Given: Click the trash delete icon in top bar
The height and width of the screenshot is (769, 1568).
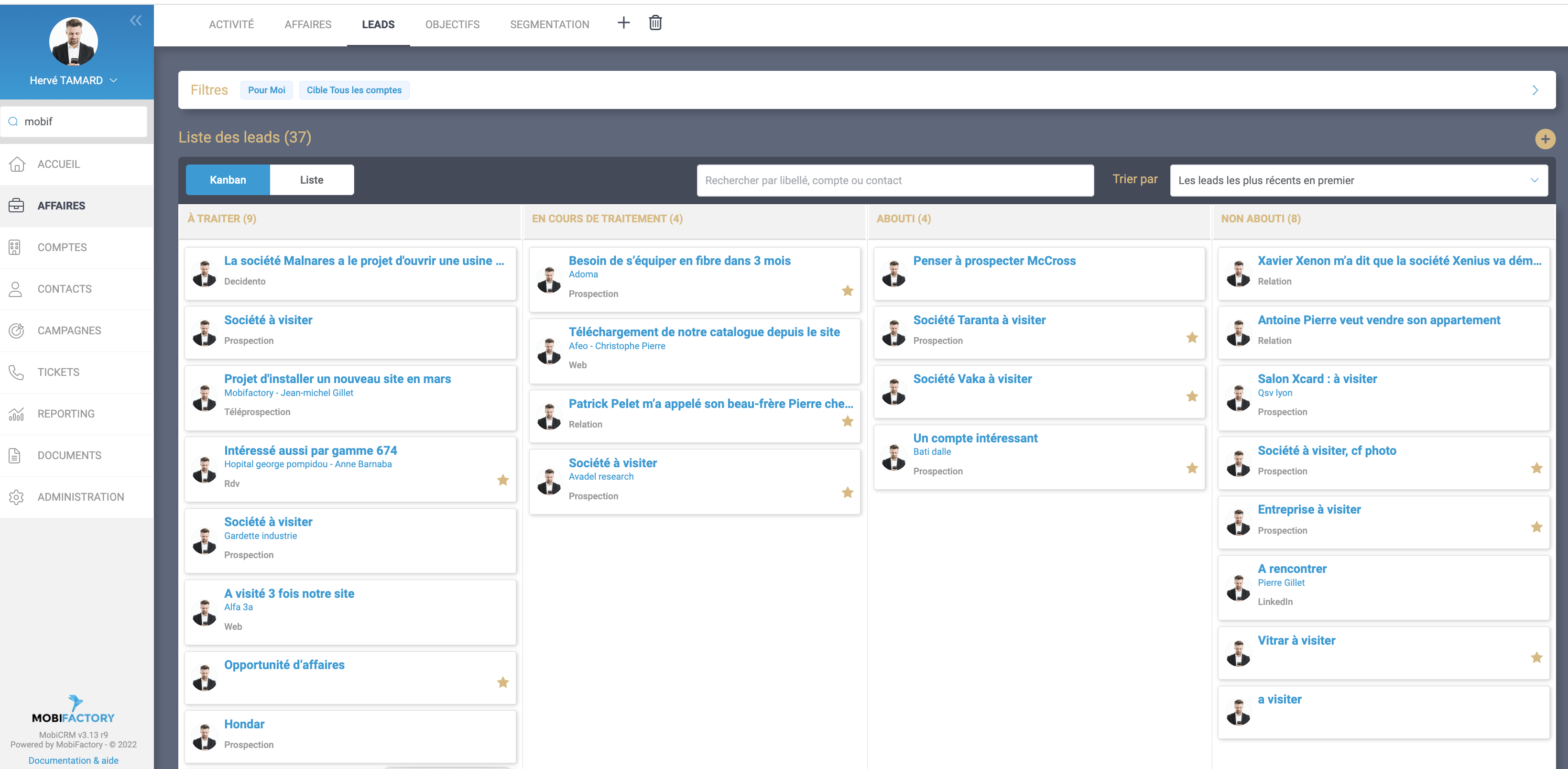Looking at the screenshot, I should [655, 23].
